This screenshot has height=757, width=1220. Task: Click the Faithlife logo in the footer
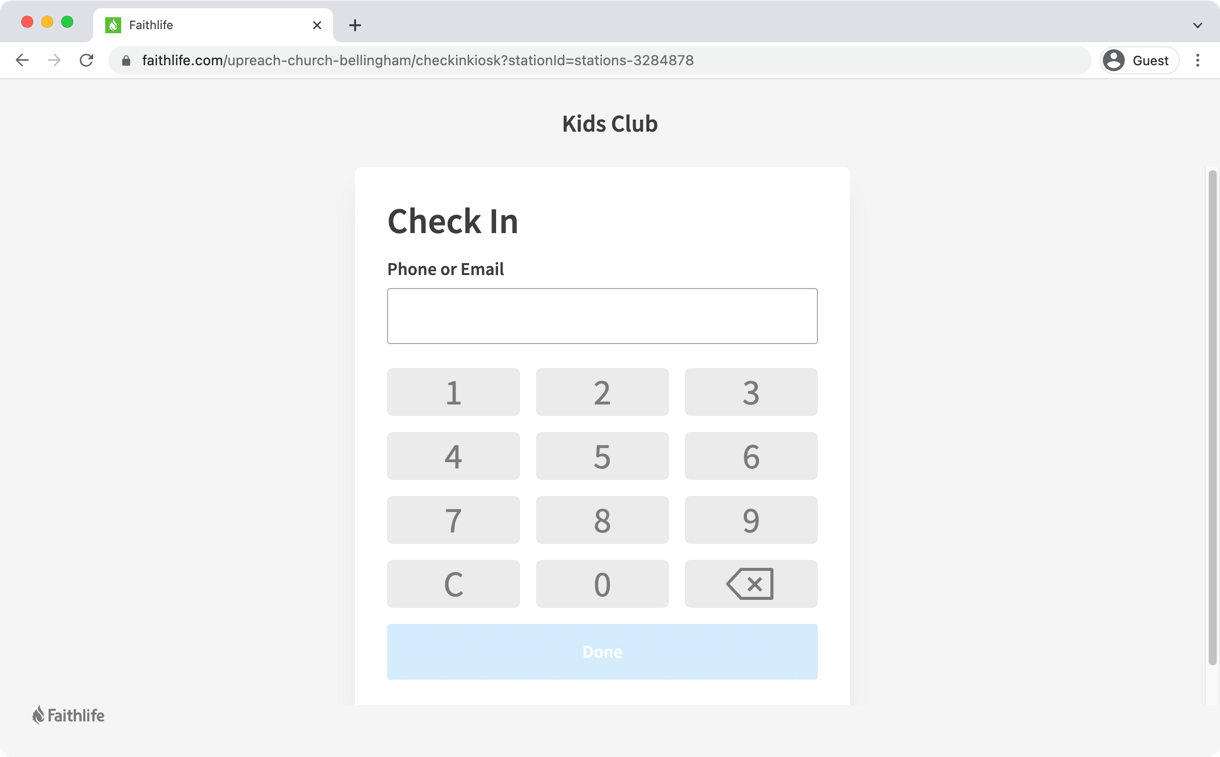point(68,715)
